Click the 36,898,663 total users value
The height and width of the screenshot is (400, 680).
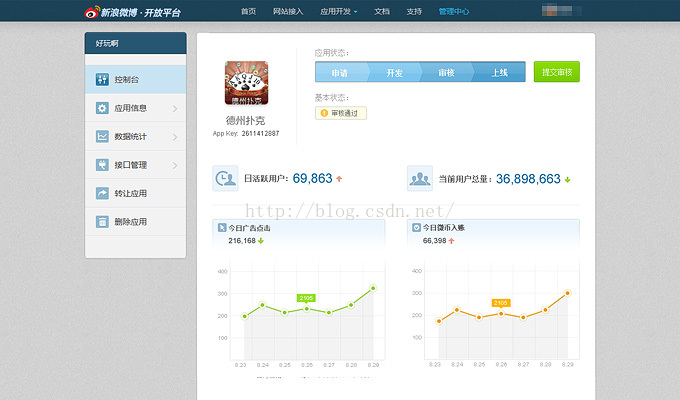click(x=528, y=179)
